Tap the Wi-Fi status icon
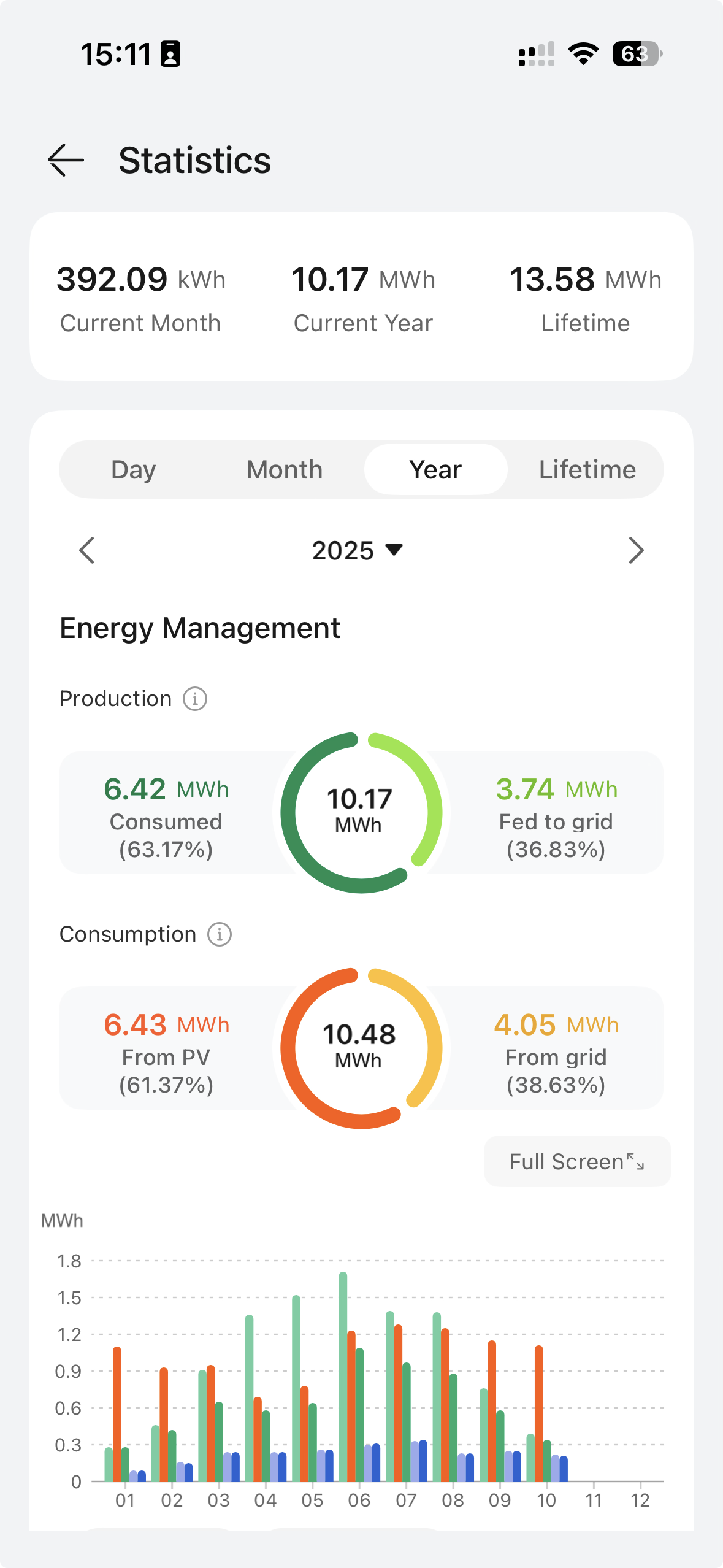This screenshot has height=1568, width=723. (x=583, y=54)
